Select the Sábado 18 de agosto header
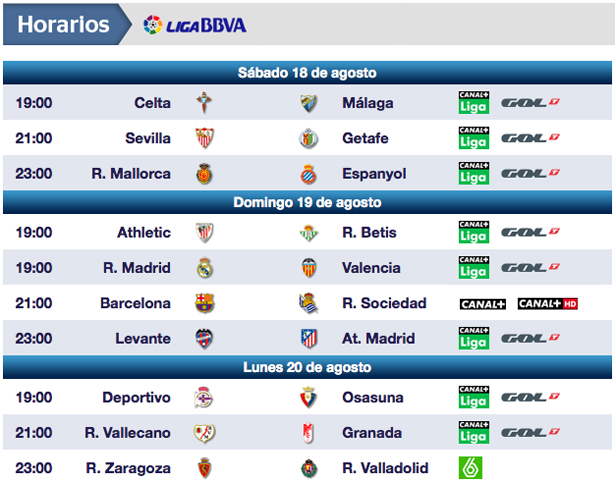The height and width of the screenshot is (482, 615). [x=307, y=73]
